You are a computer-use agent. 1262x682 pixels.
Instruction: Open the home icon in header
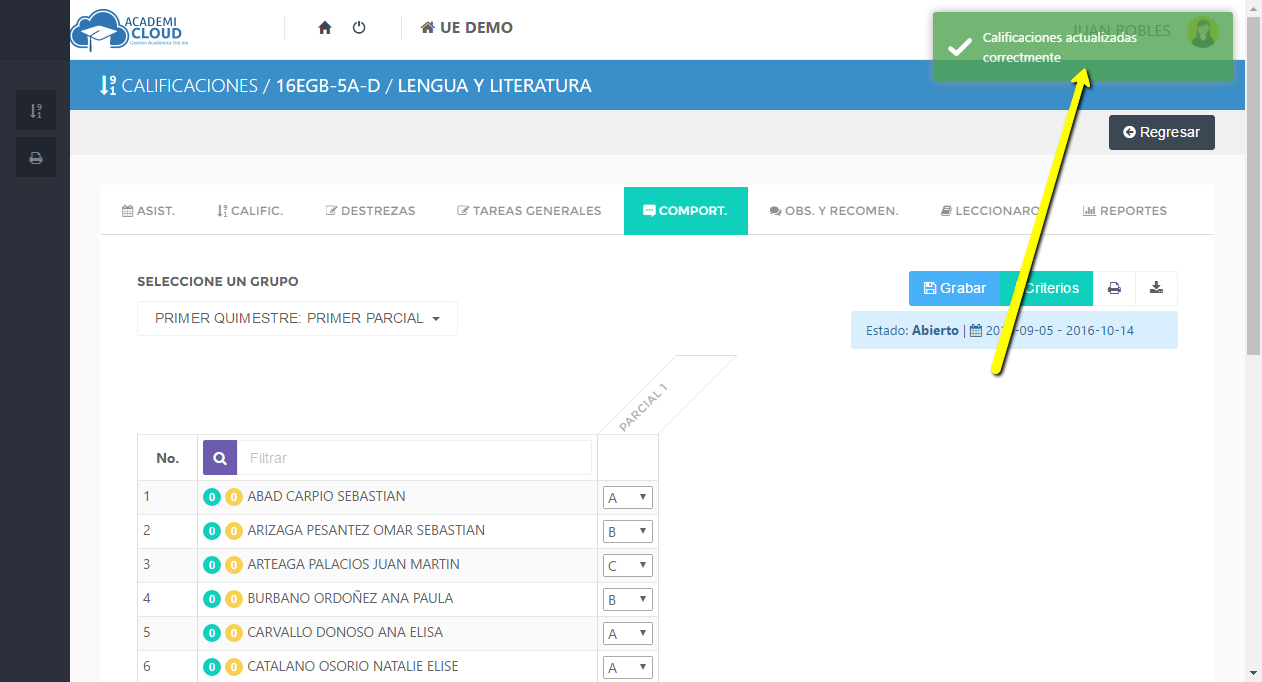pyautogui.click(x=324, y=28)
